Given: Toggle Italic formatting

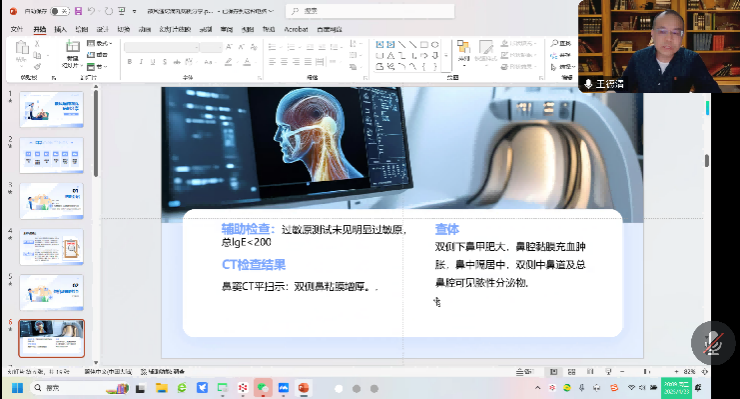Looking at the screenshot, I should pos(141,62).
